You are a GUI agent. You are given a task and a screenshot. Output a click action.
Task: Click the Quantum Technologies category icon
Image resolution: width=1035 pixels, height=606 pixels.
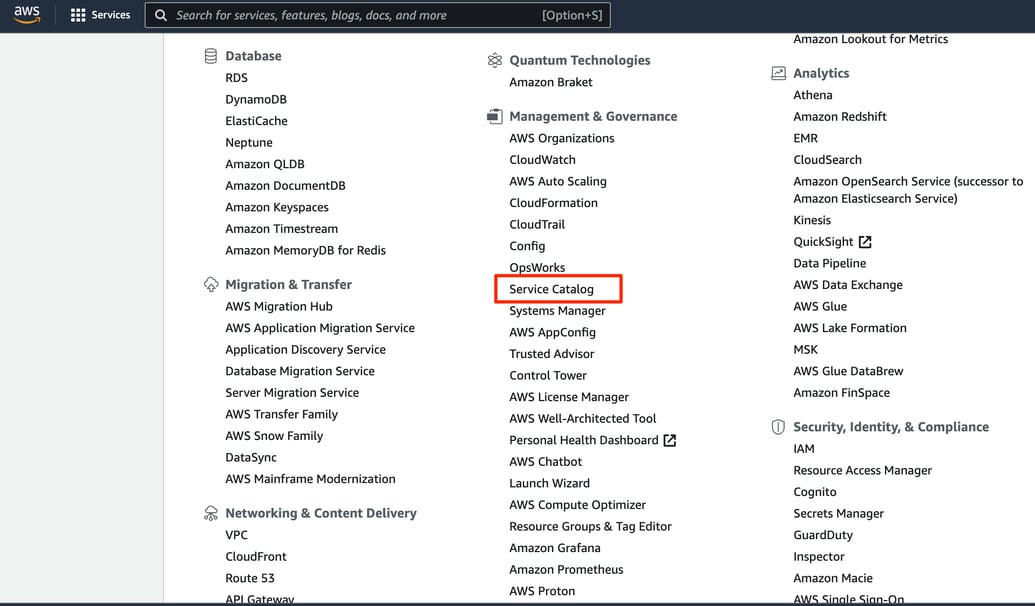click(494, 60)
